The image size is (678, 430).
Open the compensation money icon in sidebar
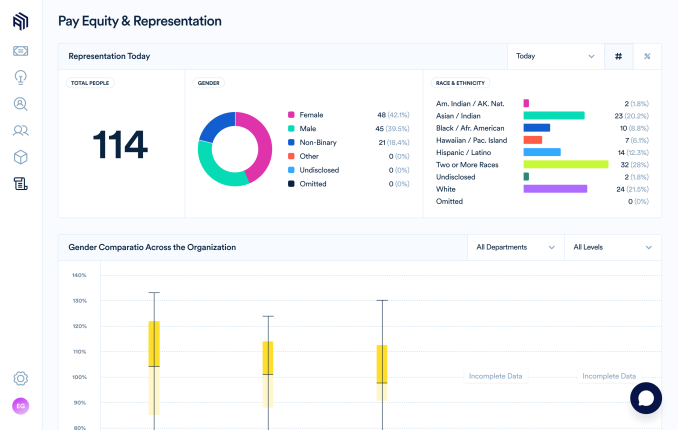pyautogui.click(x=20, y=50)
